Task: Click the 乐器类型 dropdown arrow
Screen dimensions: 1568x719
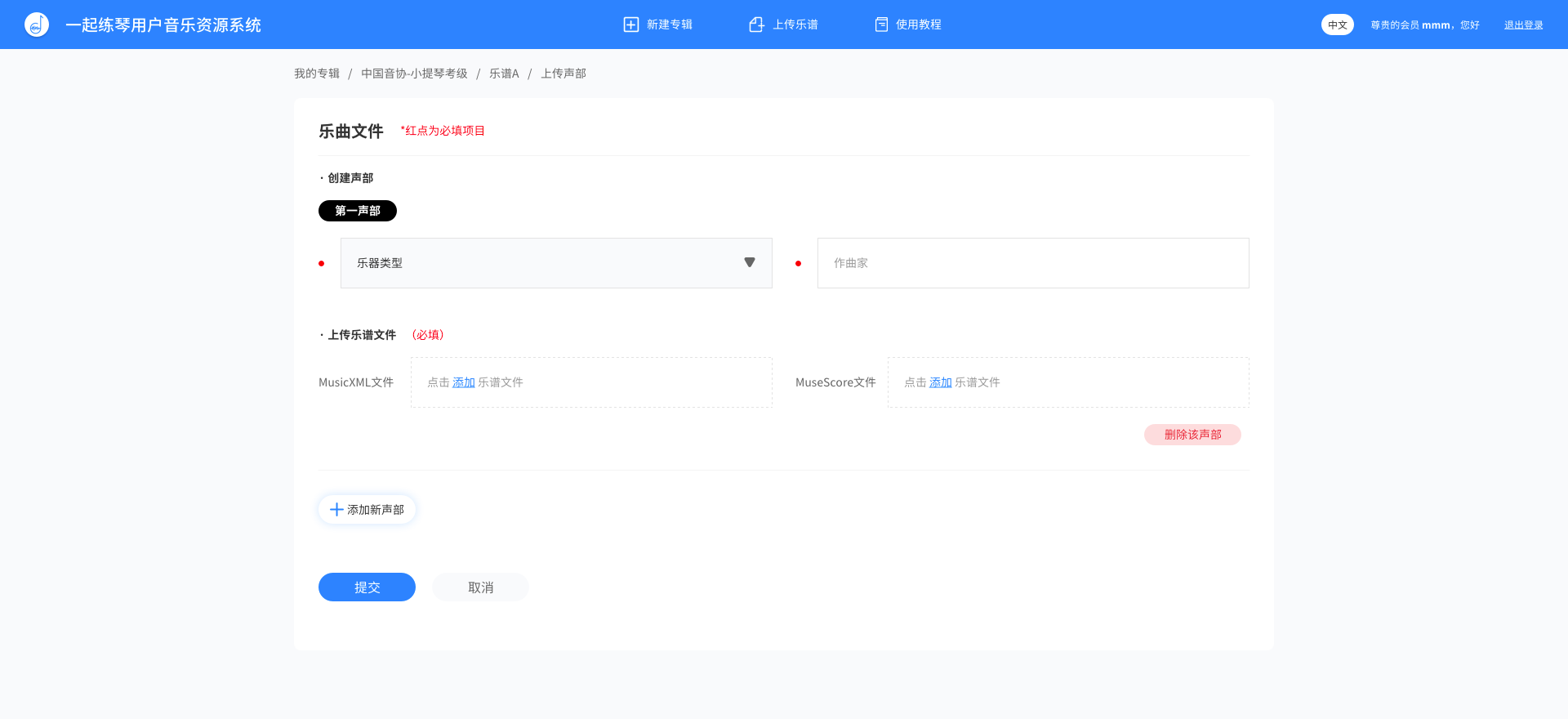Action: [x=750, y=262]
